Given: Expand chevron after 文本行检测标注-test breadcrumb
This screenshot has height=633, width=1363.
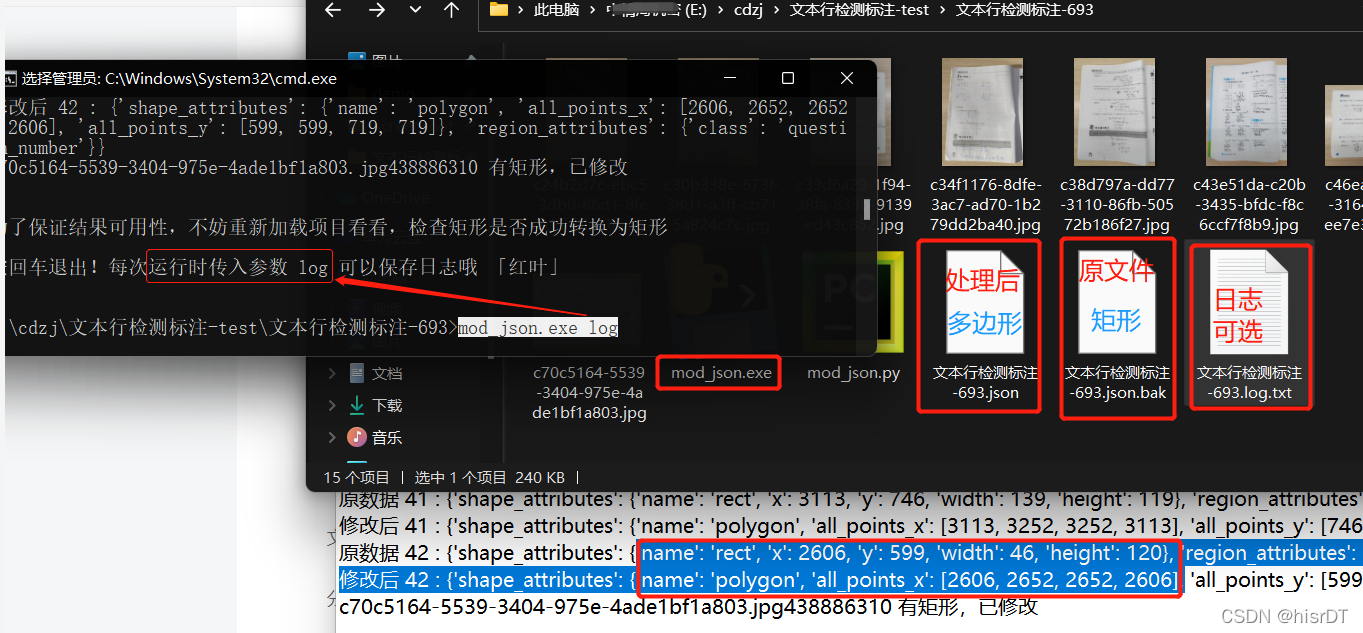Looking at the screenshot, I should pos(942,10).
